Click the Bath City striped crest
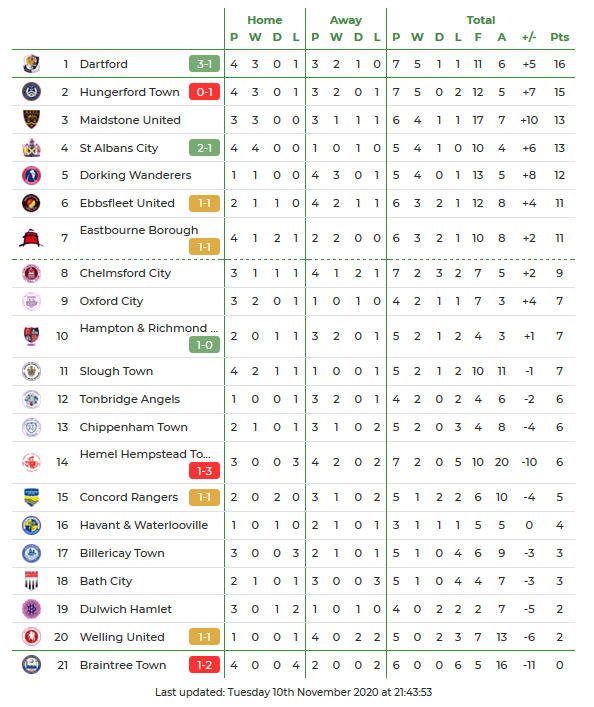594x707 pixels. (31, 581)
